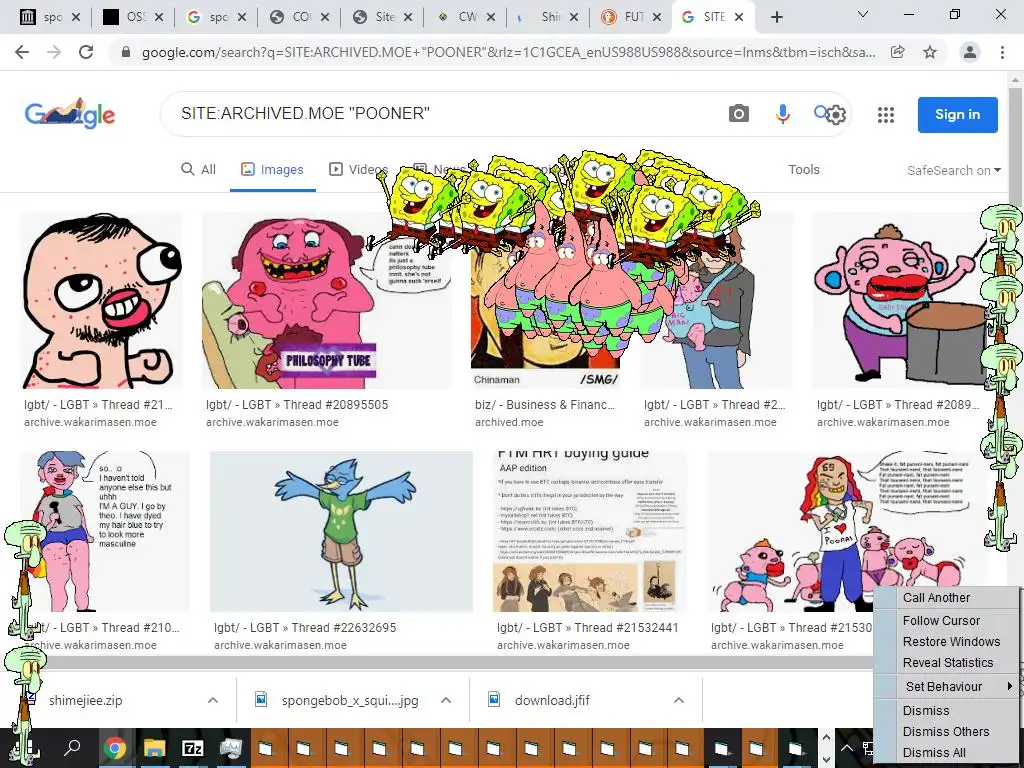Open SafeSearch on dropdown

point(953,170)
